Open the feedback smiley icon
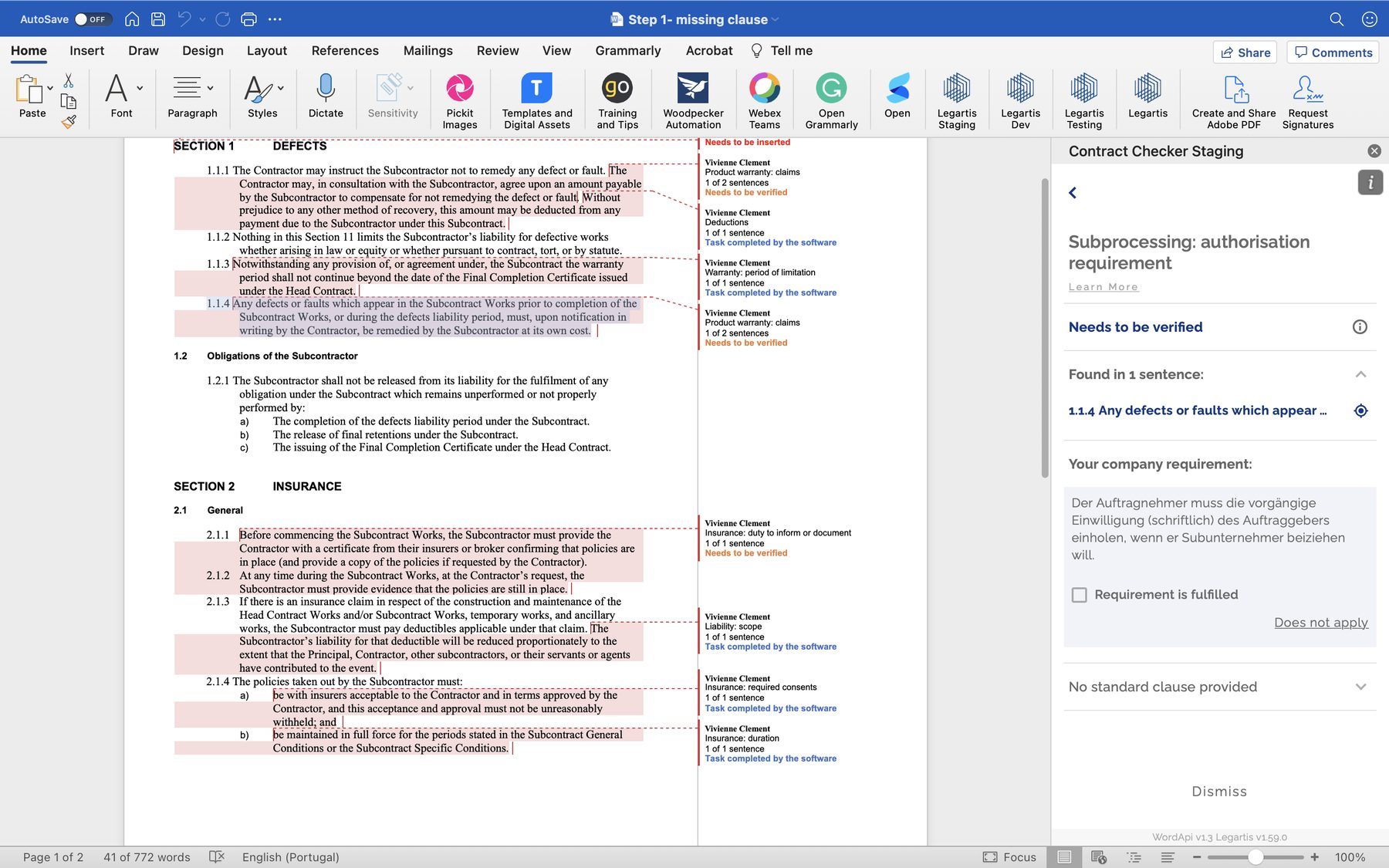This screenshot has height=868, width=1389. [1369, 19]
